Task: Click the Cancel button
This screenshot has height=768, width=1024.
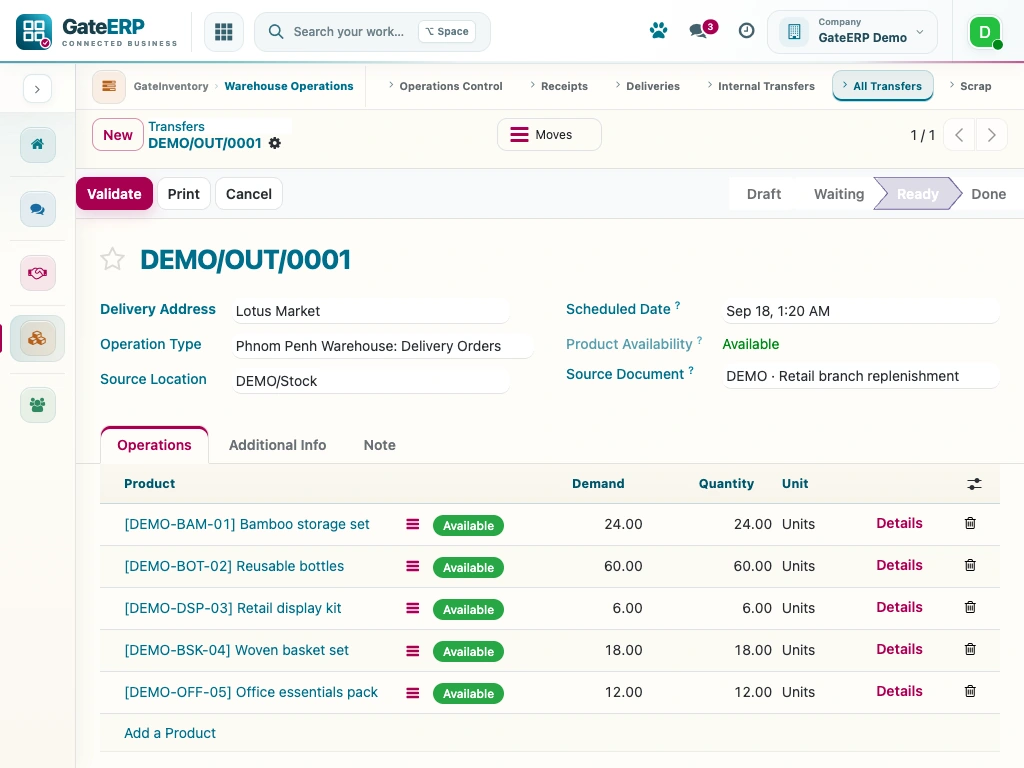Action: click(x=249, y=194)
